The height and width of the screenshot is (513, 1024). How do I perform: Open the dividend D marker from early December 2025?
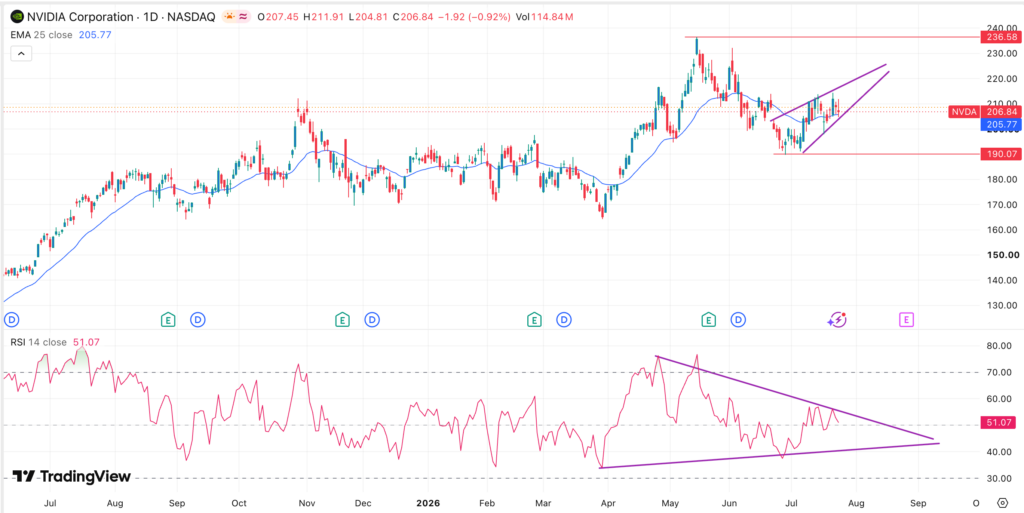372,320
